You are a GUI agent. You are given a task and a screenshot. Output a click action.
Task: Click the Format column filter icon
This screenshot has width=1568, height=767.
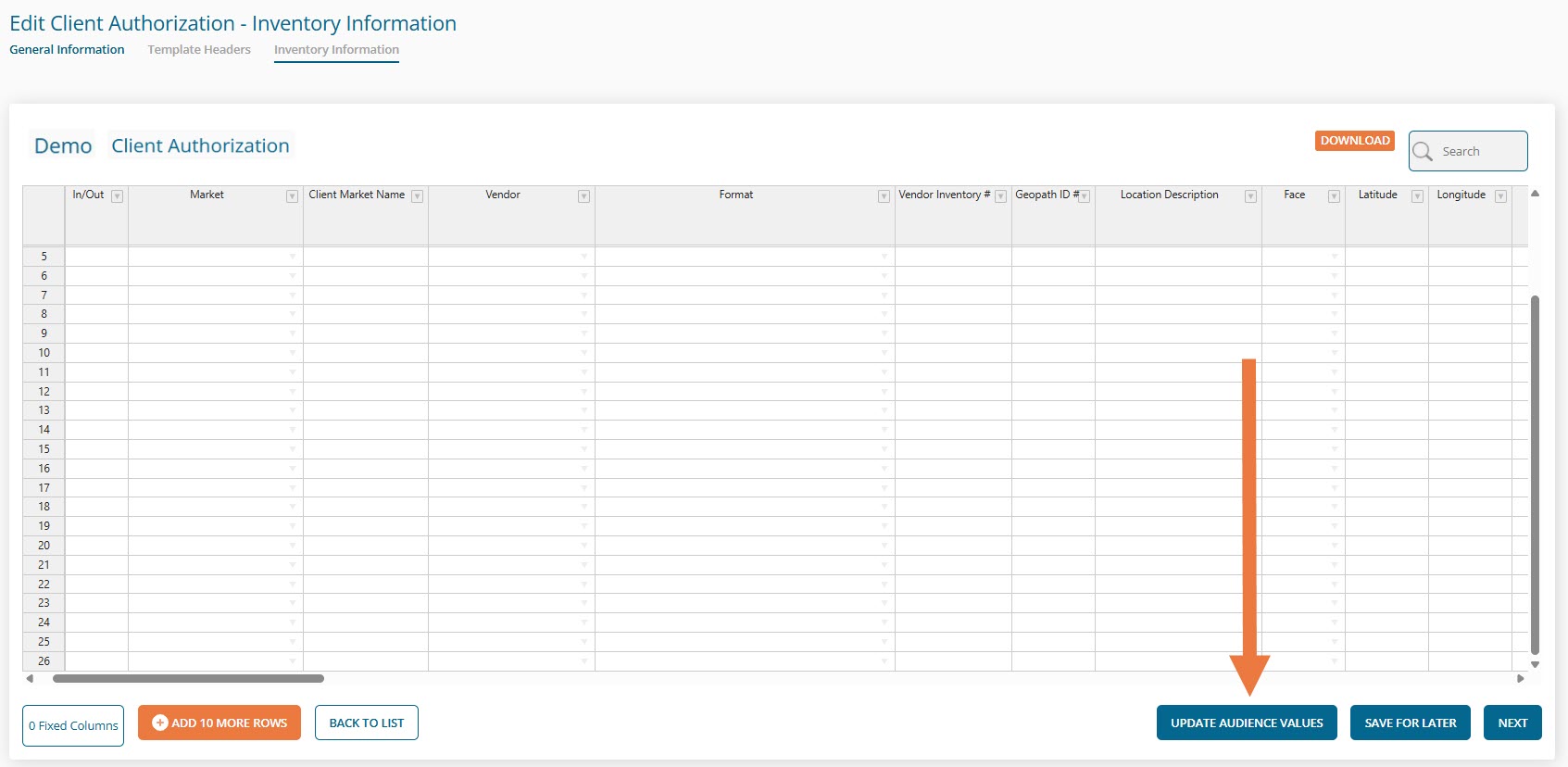coord(884,196)
